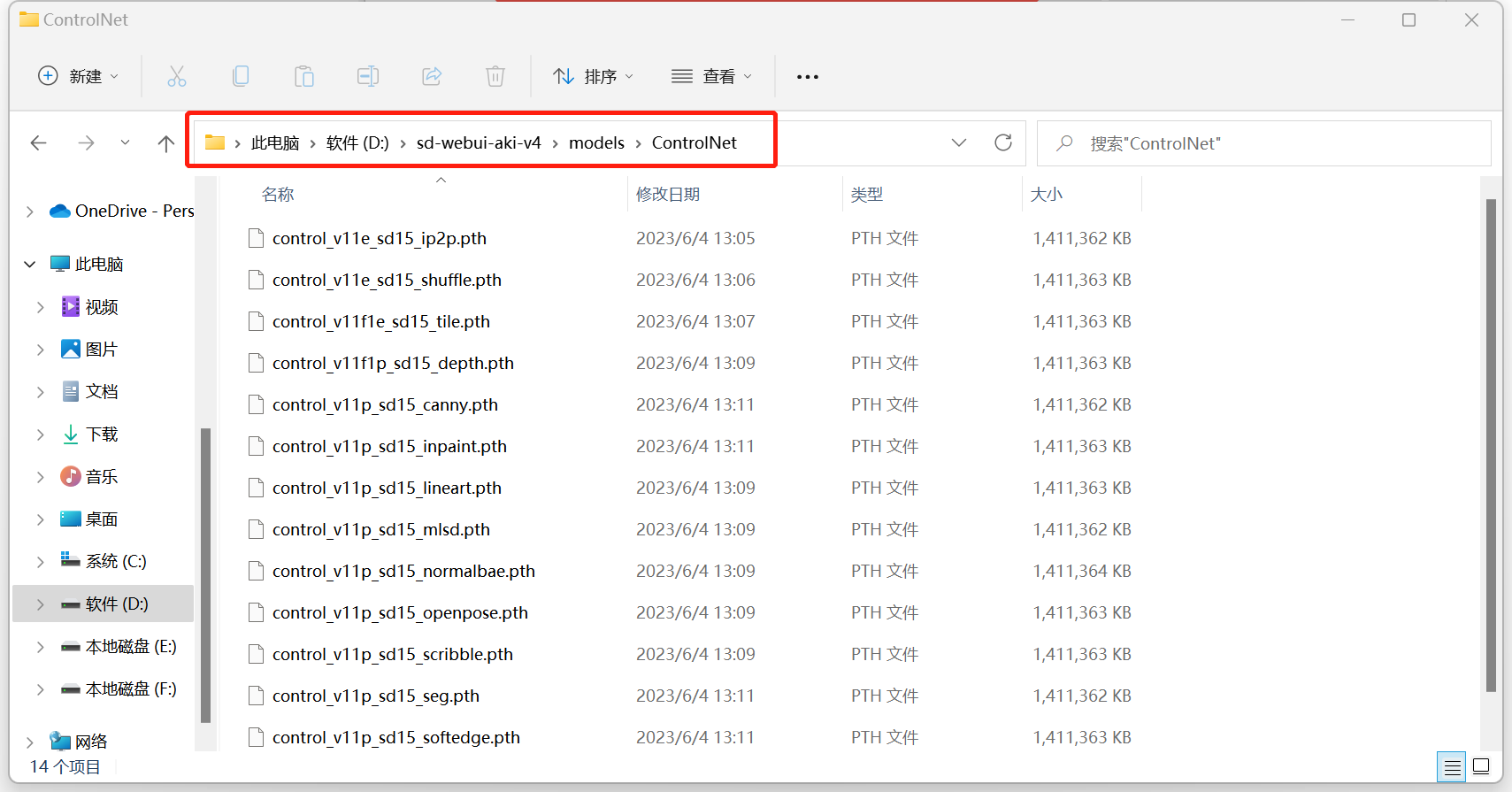Open recent locations dropdown arrow

pos(125,142)
